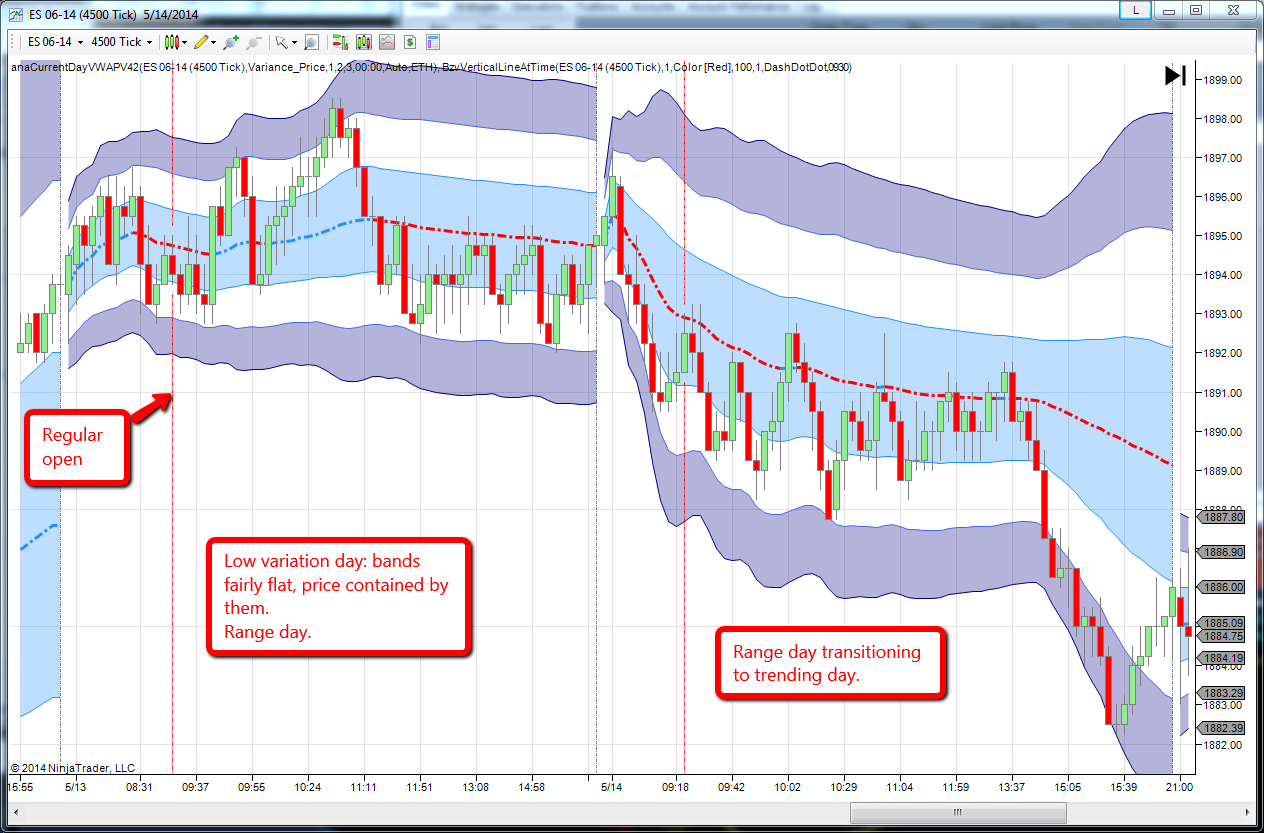Screen dimensions: 1264x833
Task: Open the indicators chart icon
Action: point(386,42)
